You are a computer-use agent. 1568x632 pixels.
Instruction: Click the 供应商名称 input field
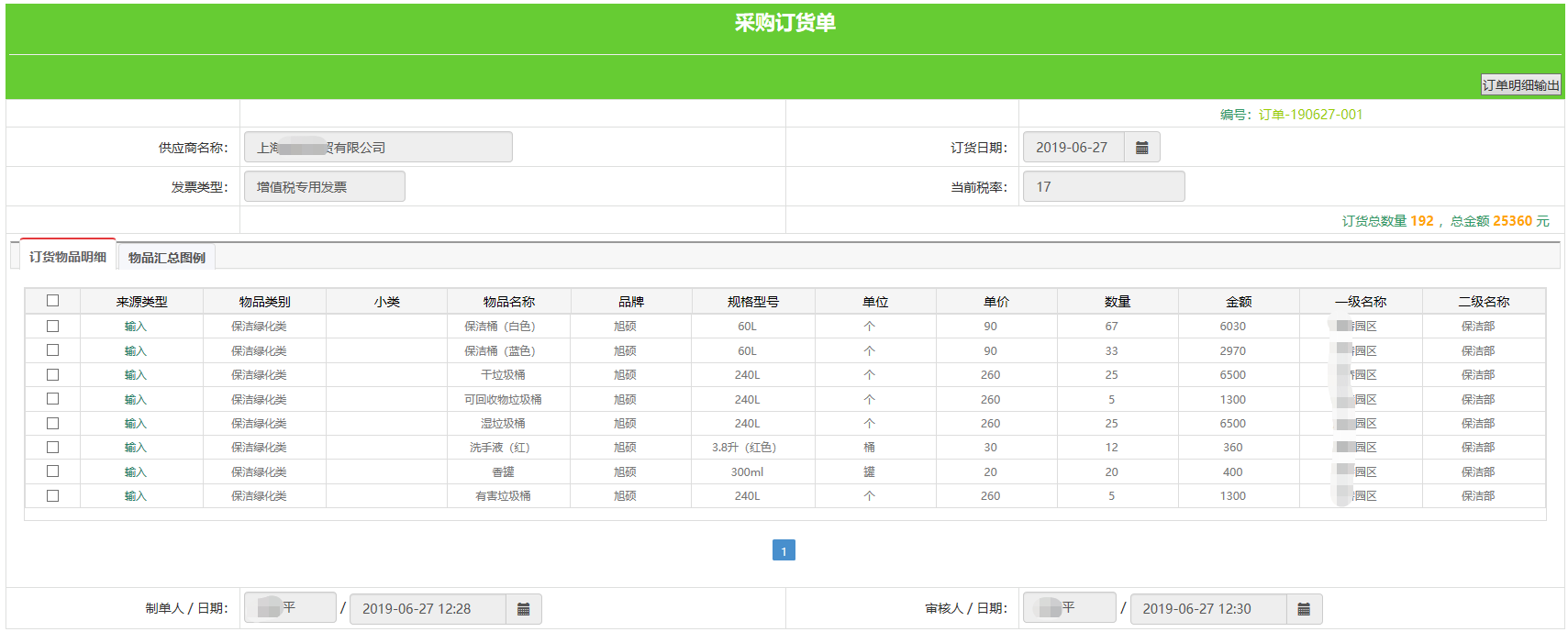[378, 148]
